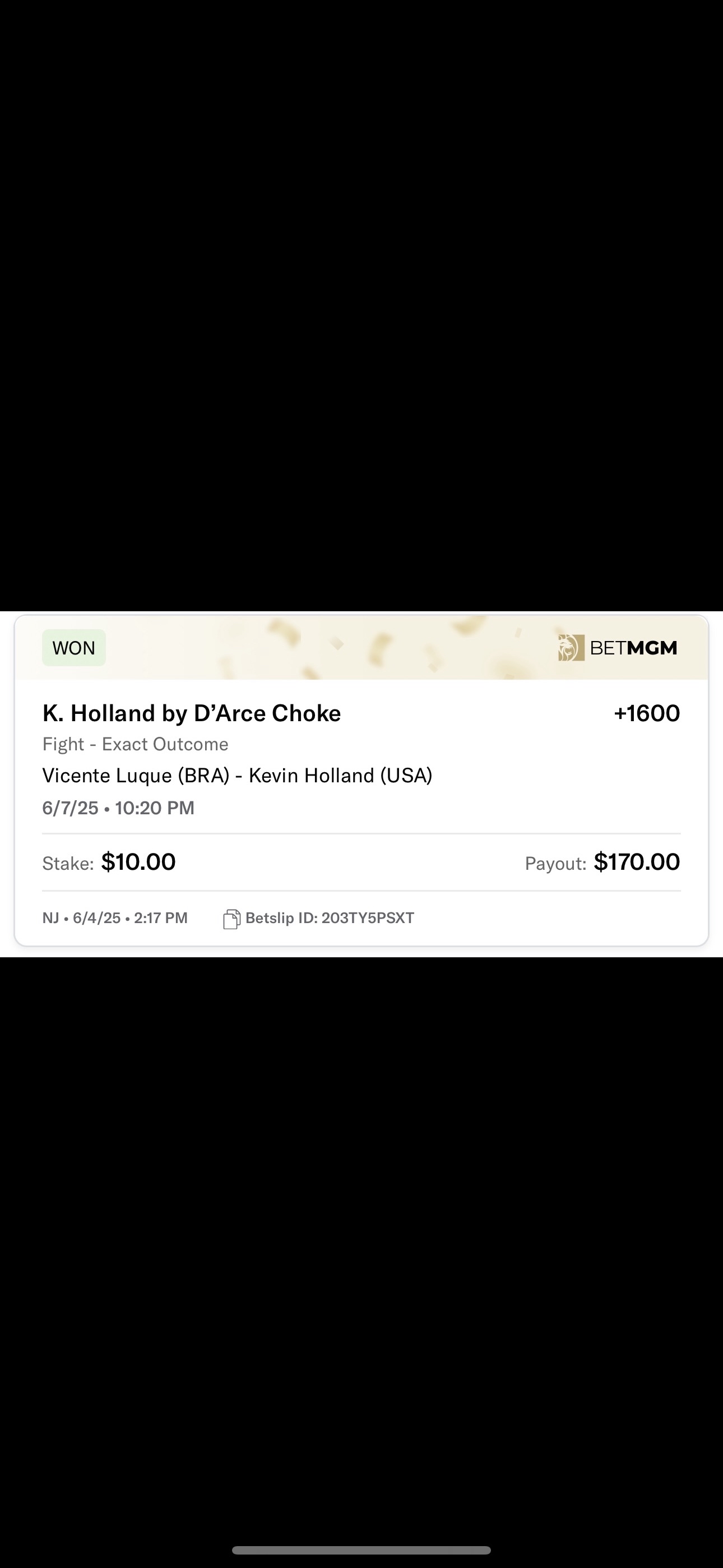Tap the 6/7/25 10:20 PM event time

click(118, 808)
